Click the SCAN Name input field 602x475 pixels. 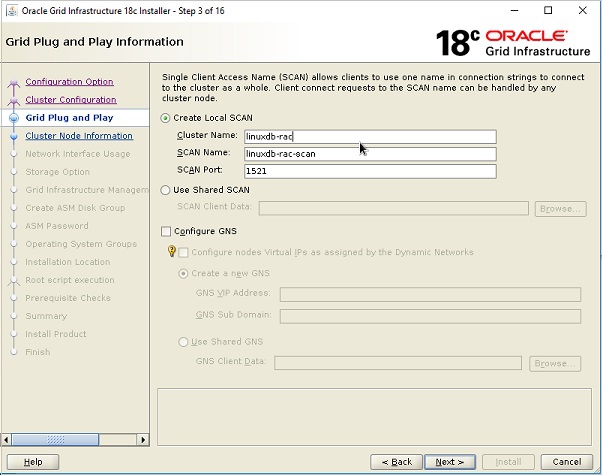370,154
